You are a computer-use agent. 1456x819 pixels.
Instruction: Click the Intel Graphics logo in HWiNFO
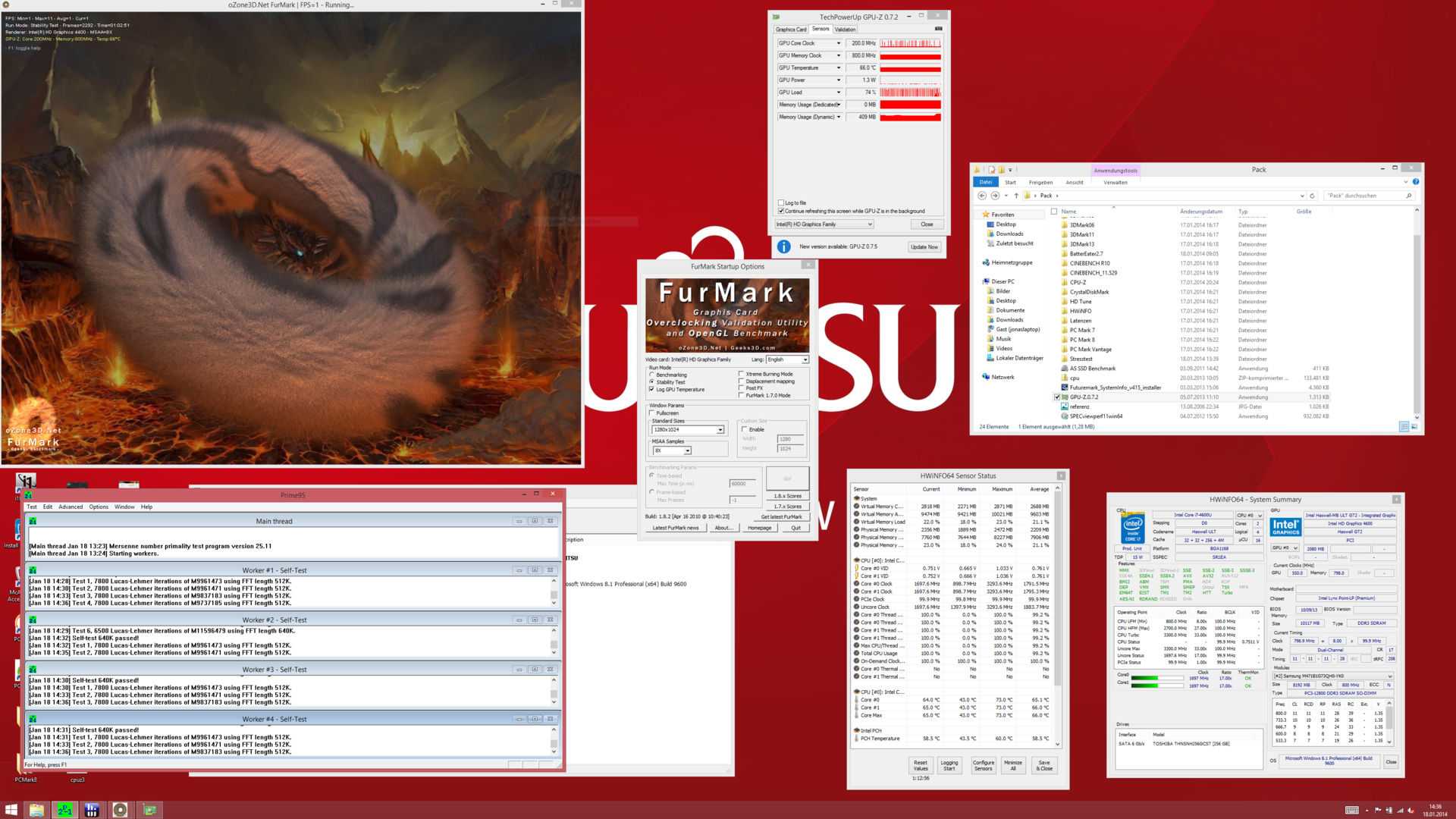pos(1285,527)
